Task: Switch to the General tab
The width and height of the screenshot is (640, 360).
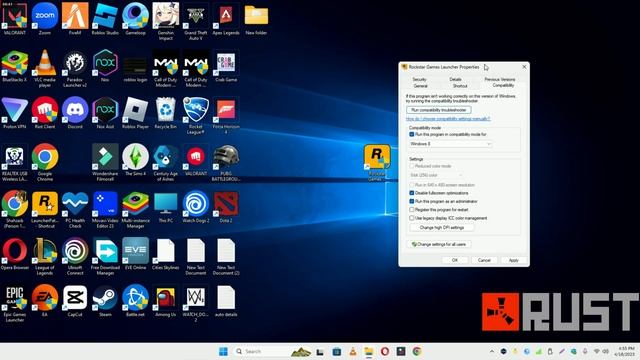Action: pyautogui.click(x=420, y=86)
